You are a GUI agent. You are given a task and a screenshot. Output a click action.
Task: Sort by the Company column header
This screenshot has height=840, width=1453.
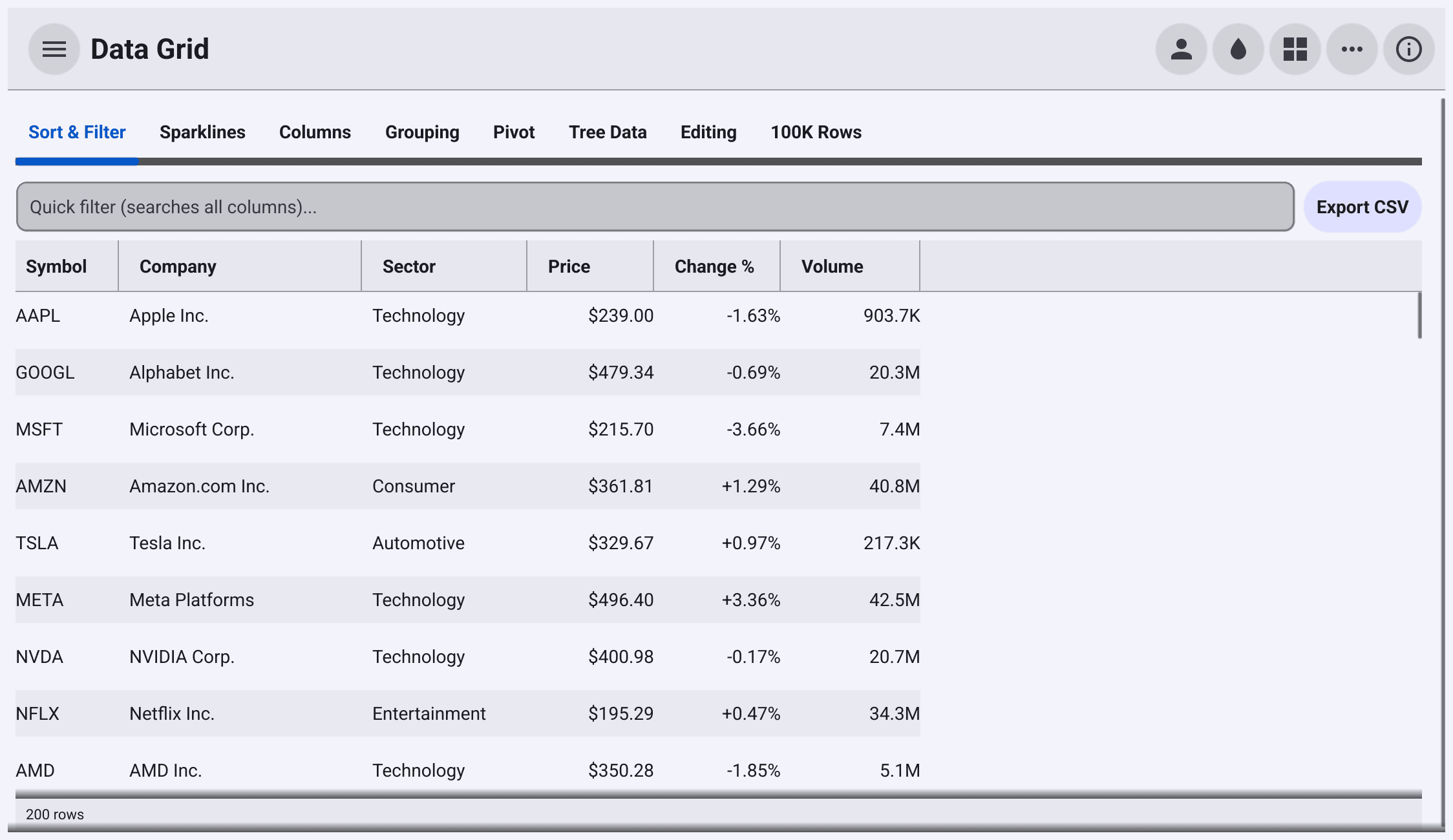tap(240, 266)
